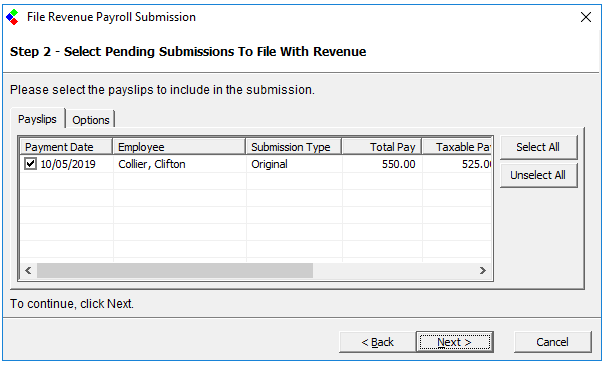Click the application logo icon in title bar
Image resolution: width=610 pixels, height=366 pixels.
point(12,17)
